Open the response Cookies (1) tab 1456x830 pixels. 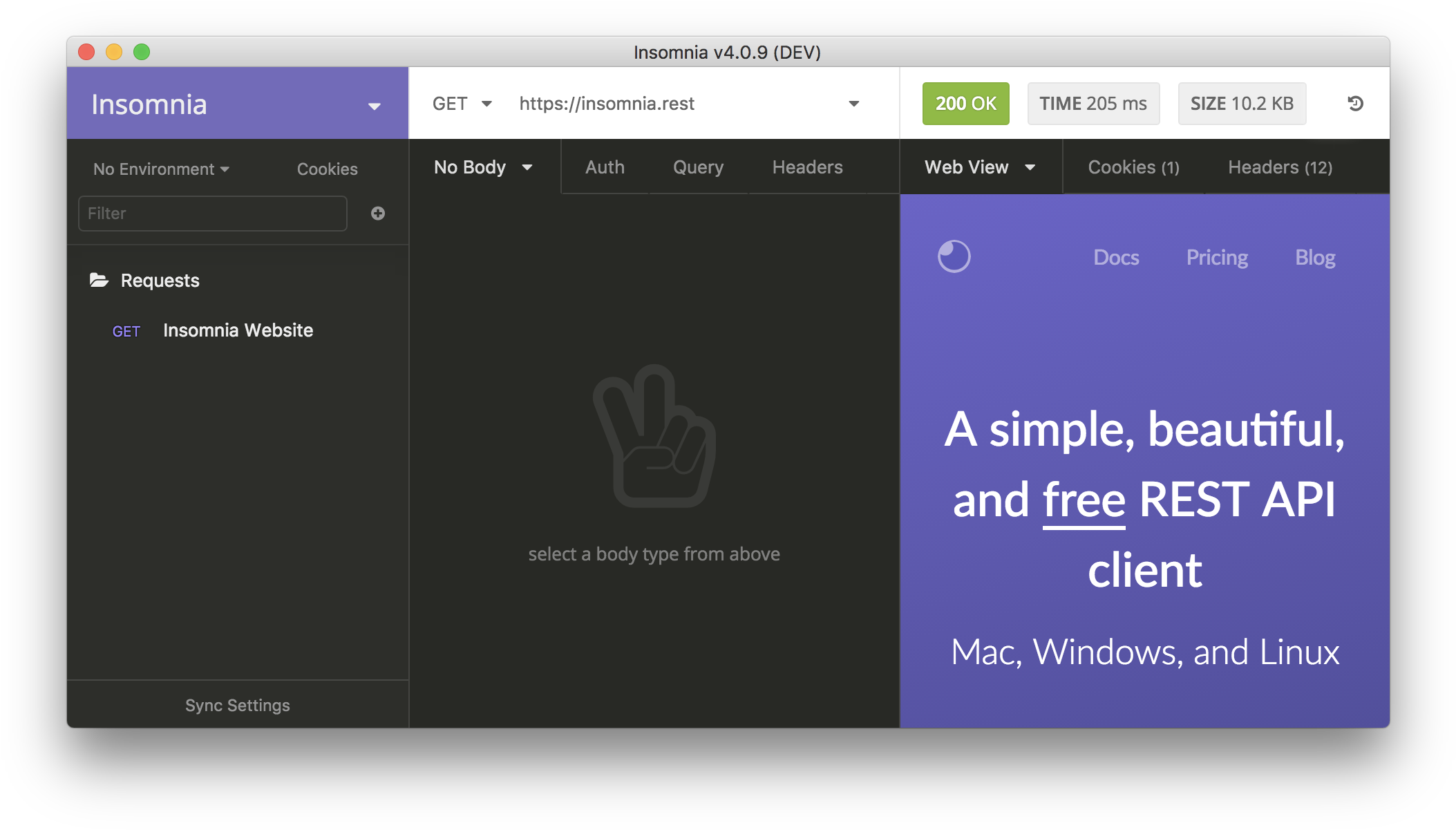click(1133, 167)
